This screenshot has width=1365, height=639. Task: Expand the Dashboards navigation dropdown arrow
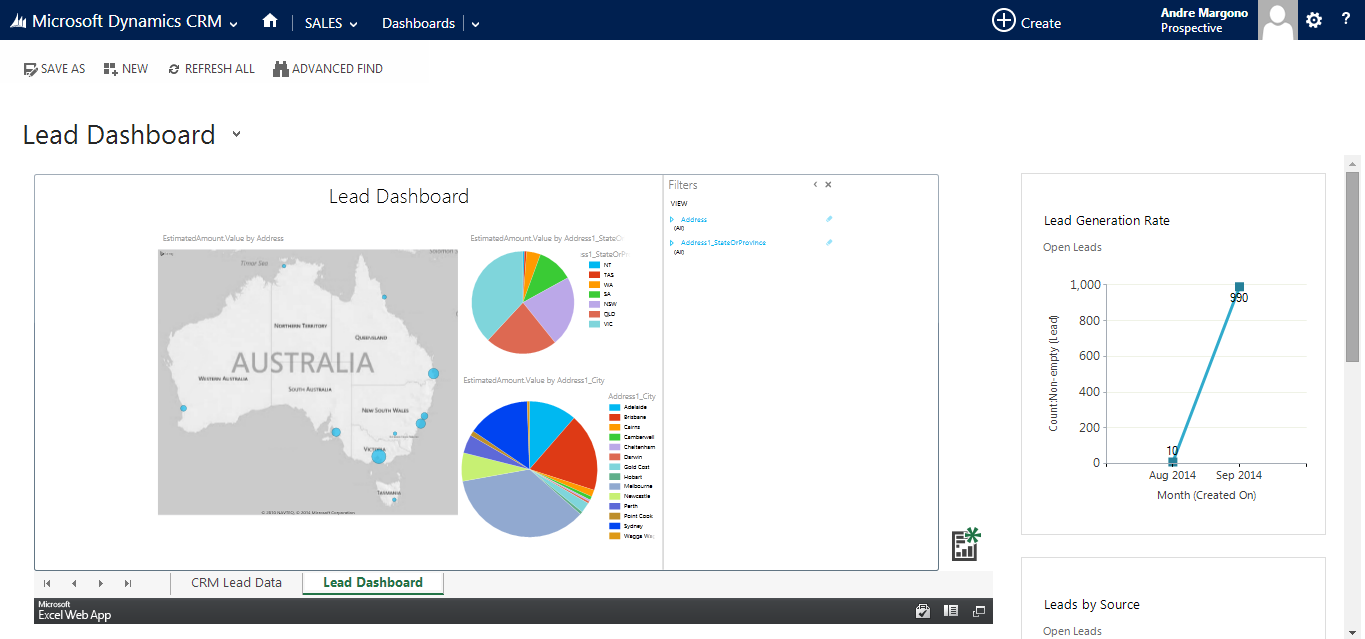[x=475, y=24]
